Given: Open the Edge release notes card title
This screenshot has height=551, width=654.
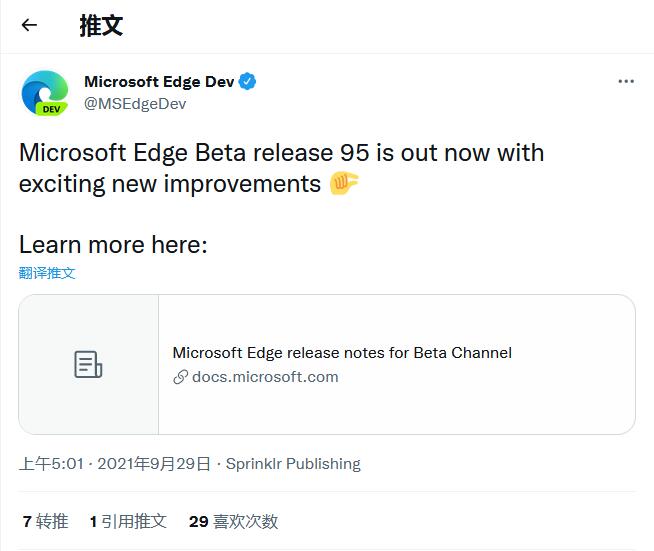Looking at the screenshot, I should click(342, 352).
